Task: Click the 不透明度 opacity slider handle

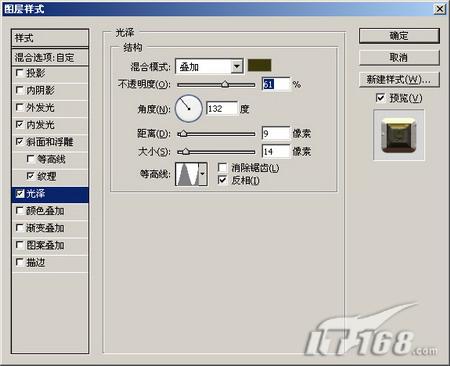Action: tap(225, 84)
